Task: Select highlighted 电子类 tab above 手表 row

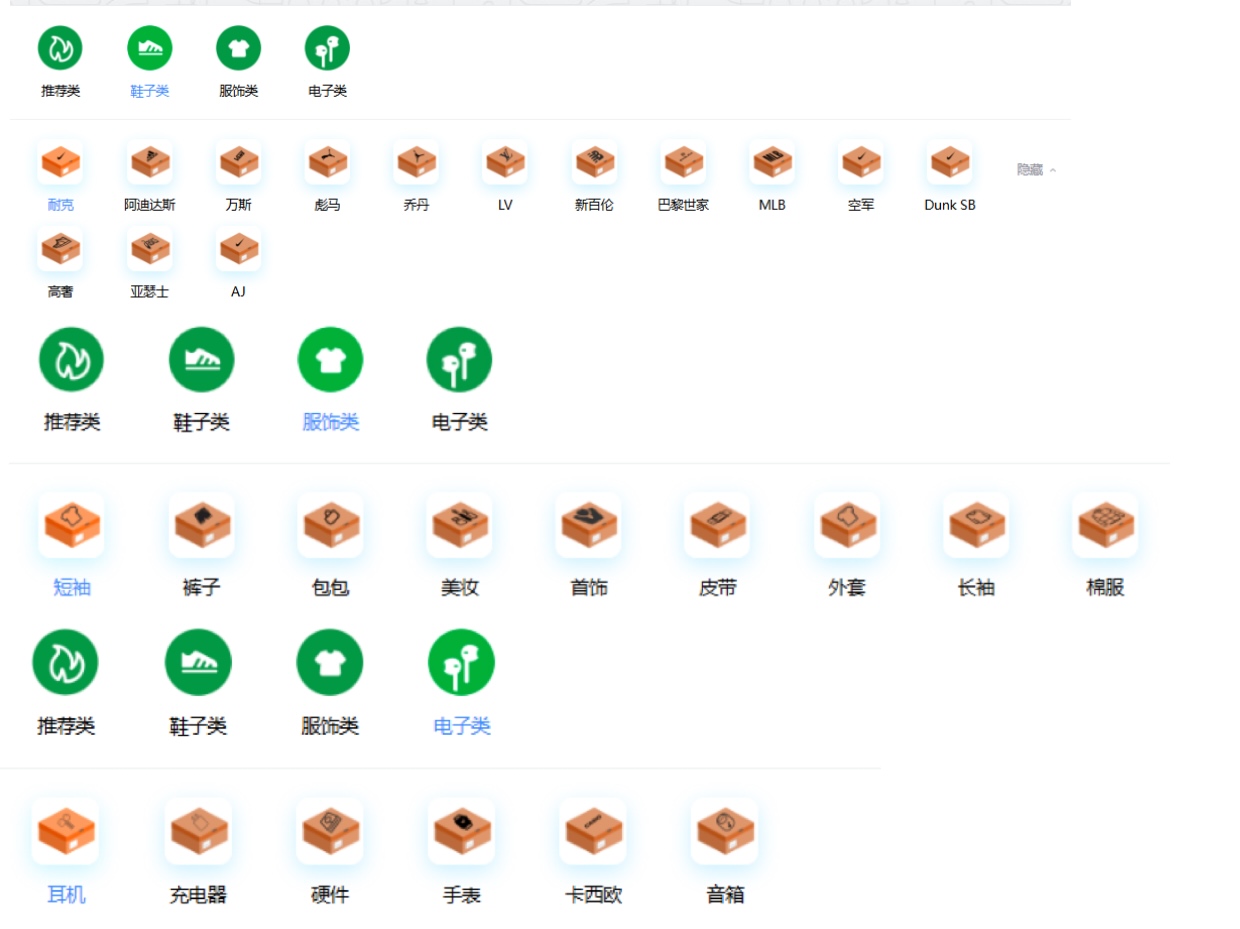Action: click(x=461, y=662)
